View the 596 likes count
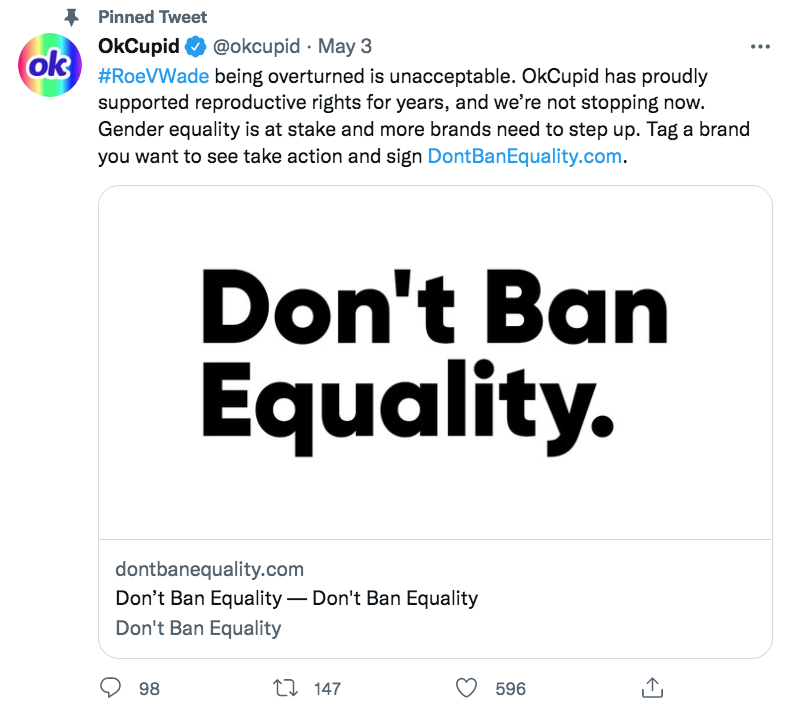The width and height of the screenshot is (792, 716). pos(510,689)
